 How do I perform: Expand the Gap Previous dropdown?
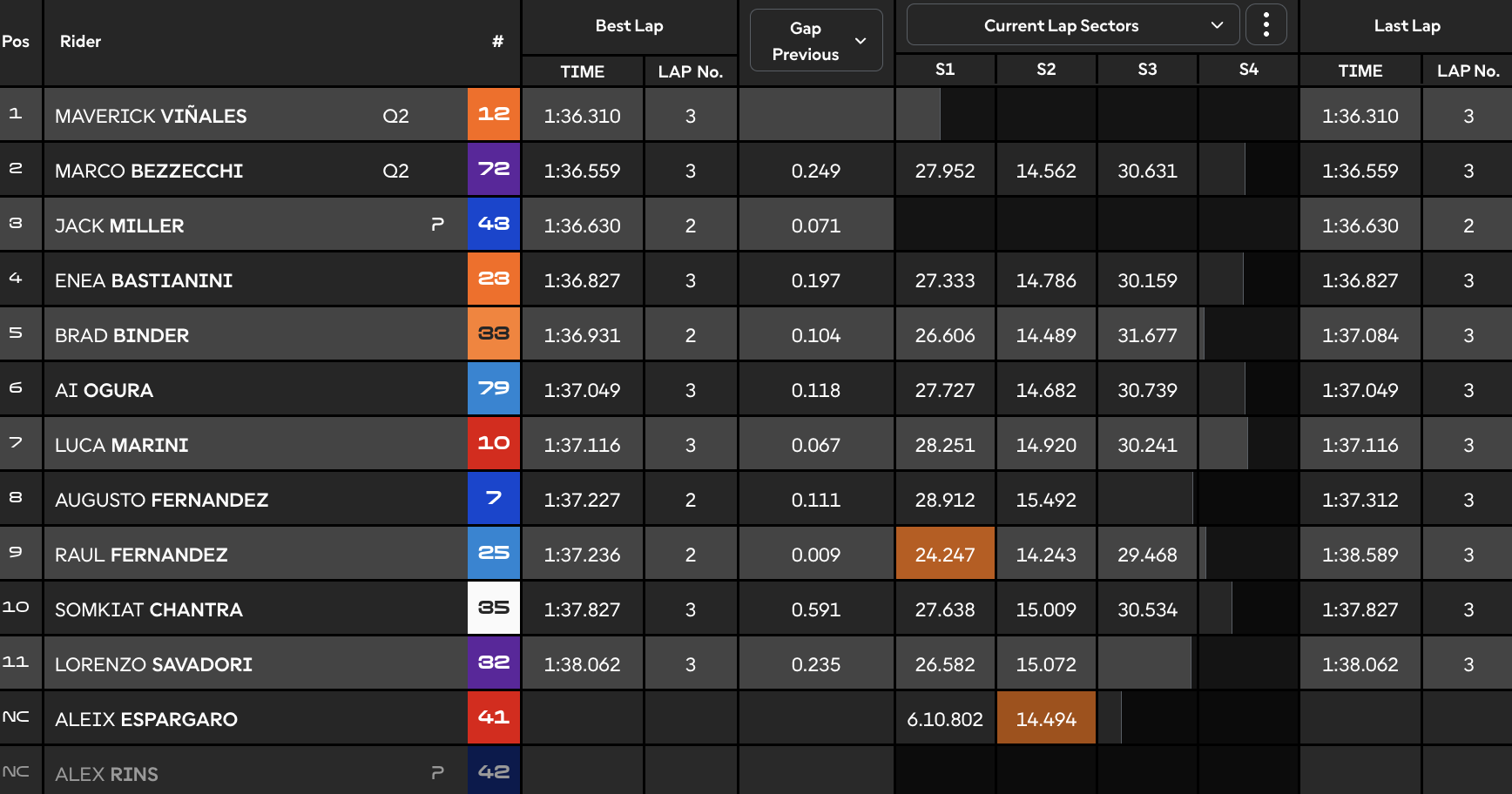(x=816, y=40)
